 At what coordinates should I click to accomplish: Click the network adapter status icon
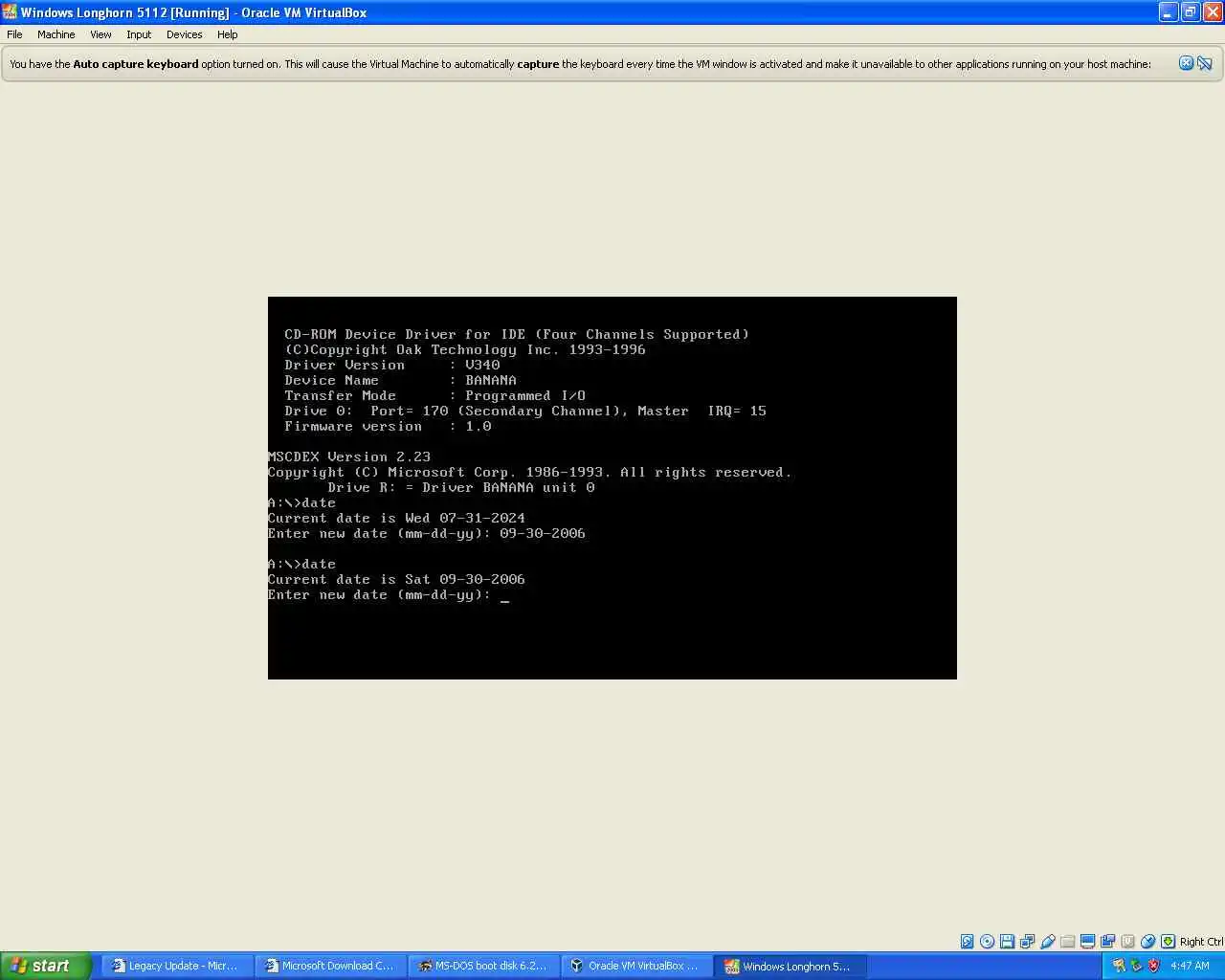pos(1027,942)
